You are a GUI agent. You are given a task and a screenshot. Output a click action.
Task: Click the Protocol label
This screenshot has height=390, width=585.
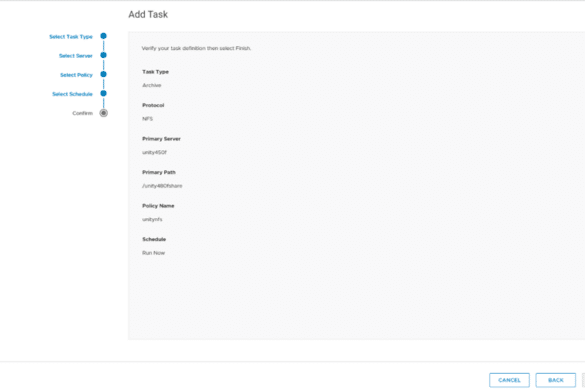pyautogui.click(x=153, y=105)
